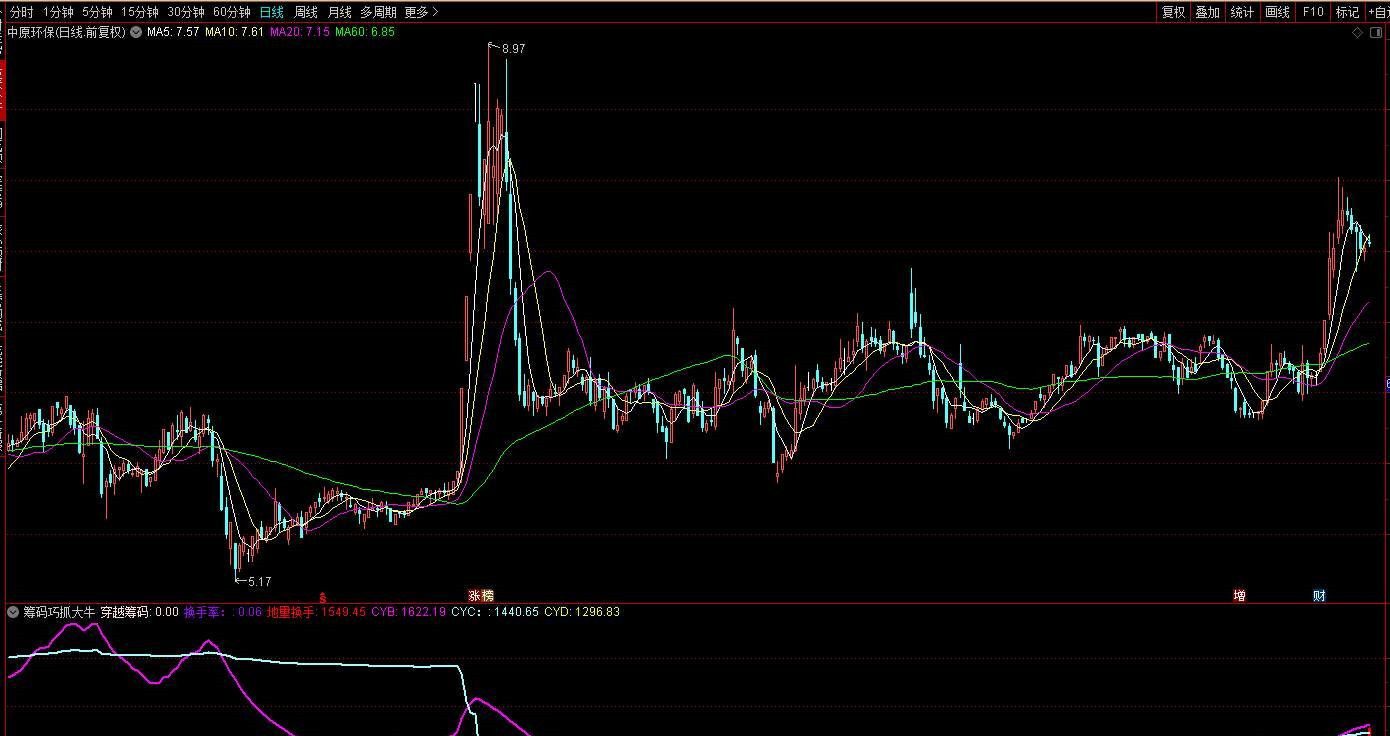Click the 榜 ranking marker below chart
The width and height of the screenshot is (1390, 736).
point(487,596)
